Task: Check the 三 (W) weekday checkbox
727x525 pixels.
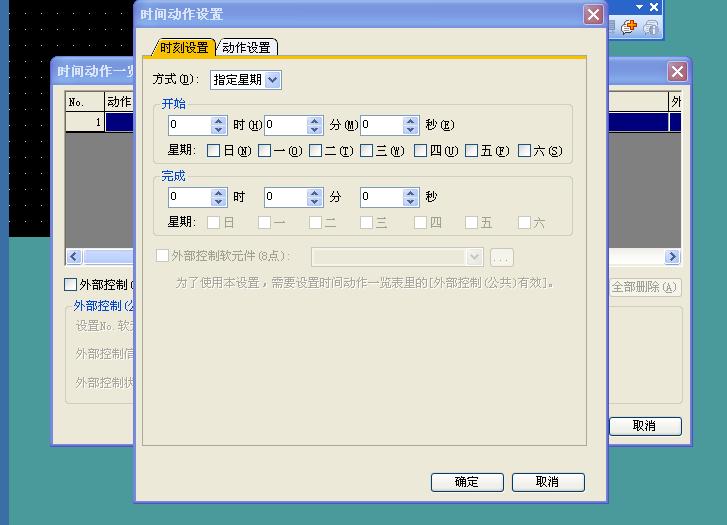Action: click(367, 151)
